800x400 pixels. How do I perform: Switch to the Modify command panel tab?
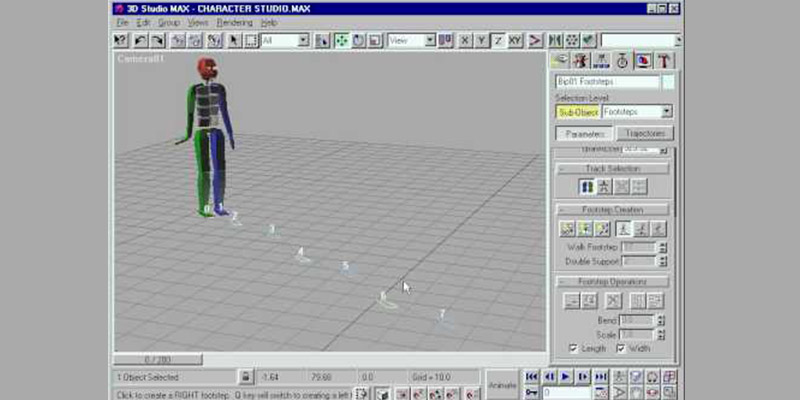580,60
